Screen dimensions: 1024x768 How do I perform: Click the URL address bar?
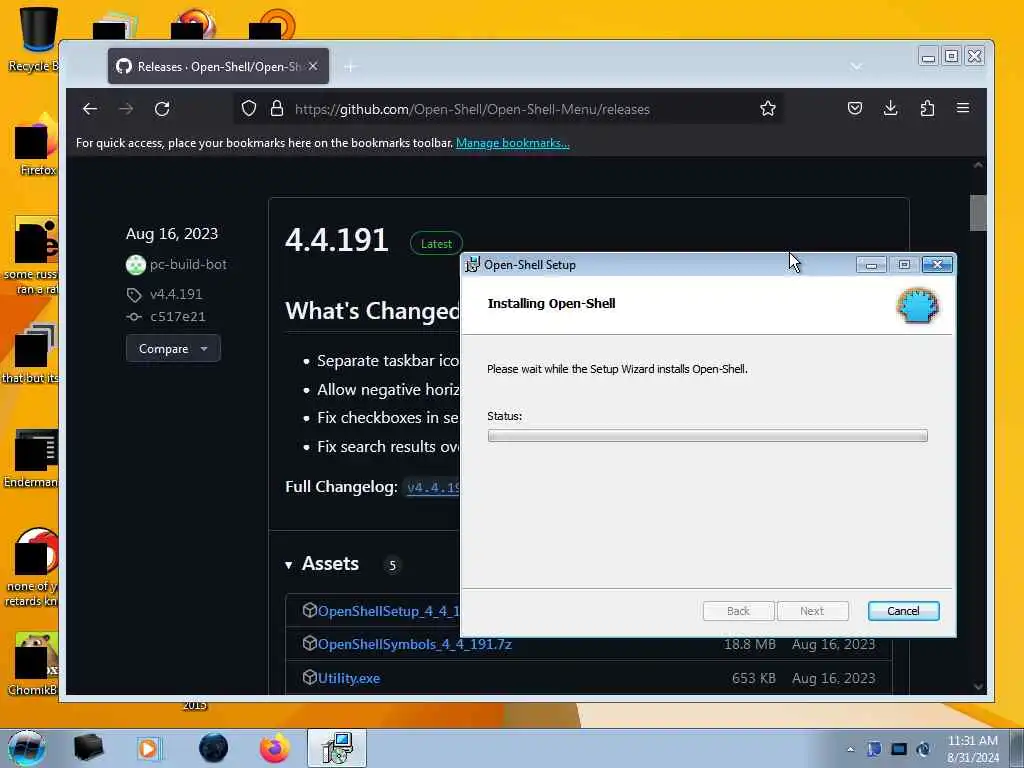509,109
